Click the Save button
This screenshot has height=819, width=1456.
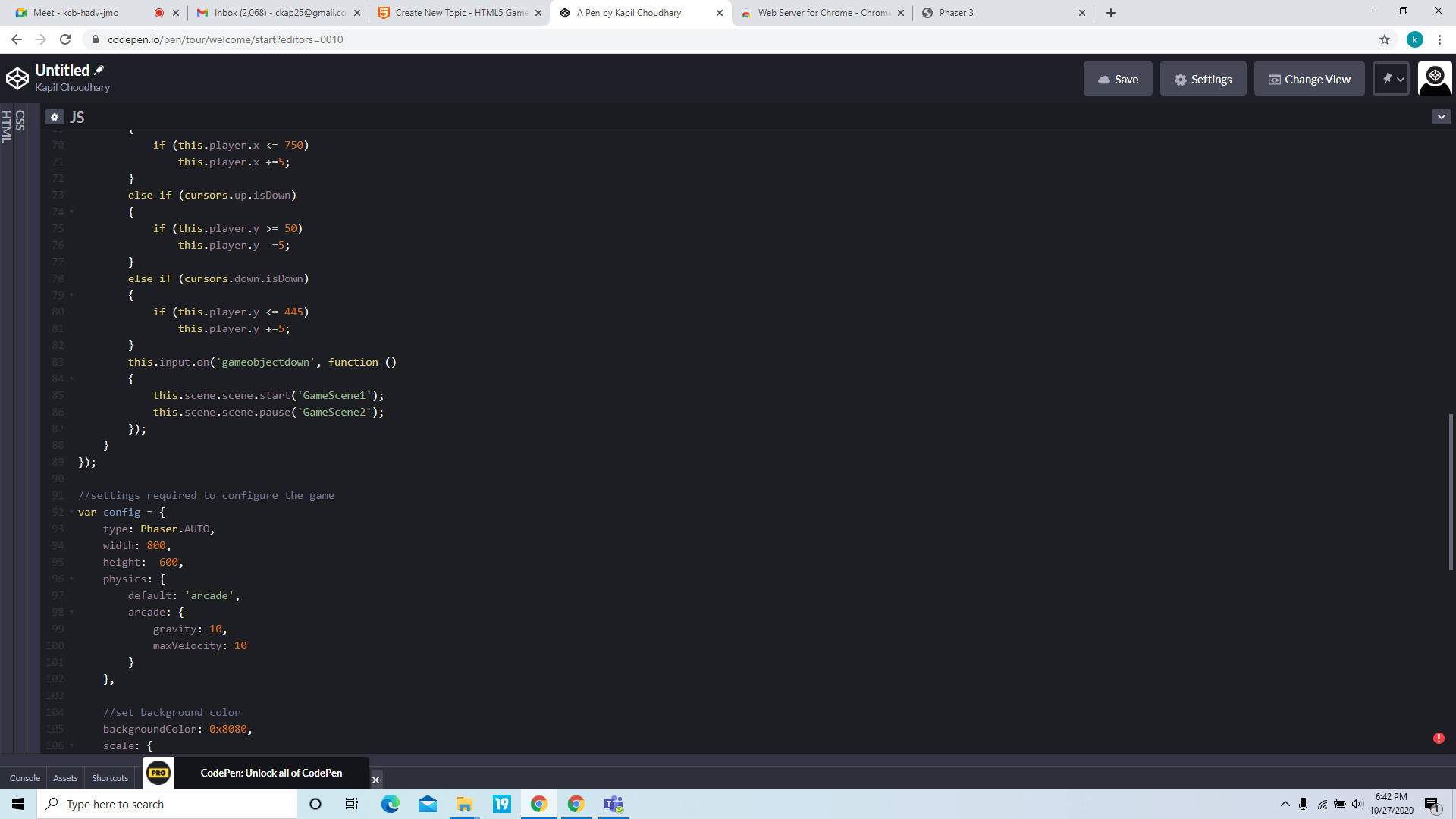(1118, 79)
